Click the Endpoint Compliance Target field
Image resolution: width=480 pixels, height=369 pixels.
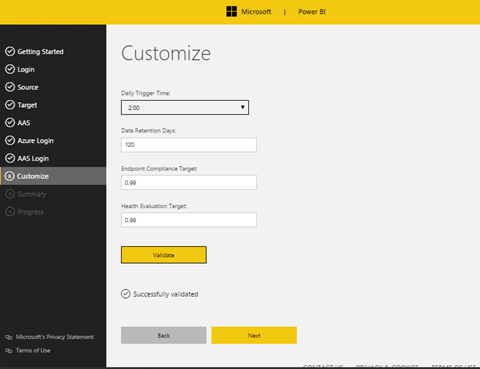[189, 182]
